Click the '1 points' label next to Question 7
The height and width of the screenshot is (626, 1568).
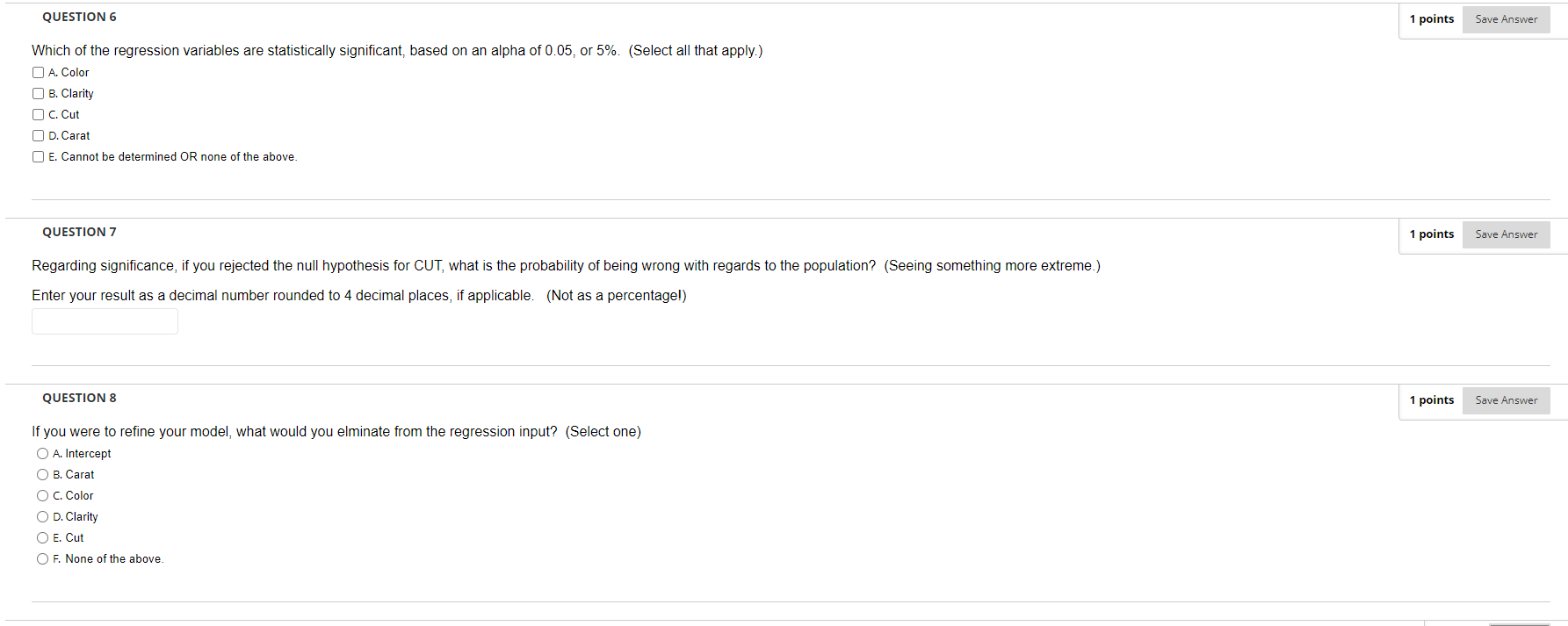coord(1432,234)
